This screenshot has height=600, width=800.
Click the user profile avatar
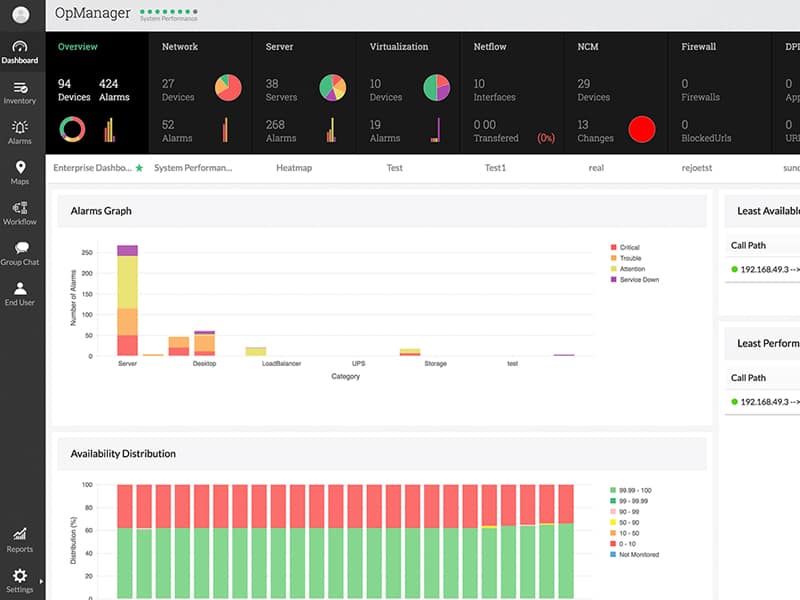coord(21,15)
